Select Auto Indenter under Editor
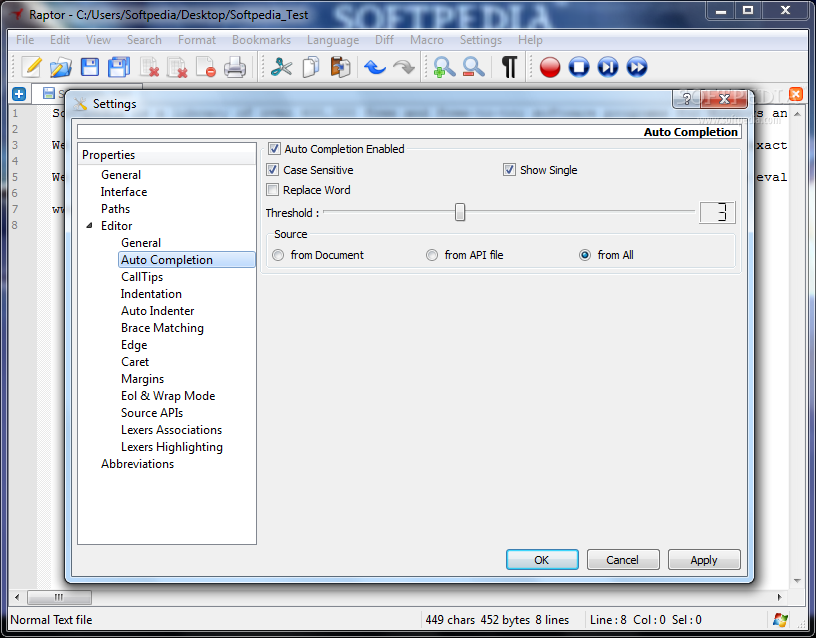Screen dimensions: 816x638 coord(158,311)
